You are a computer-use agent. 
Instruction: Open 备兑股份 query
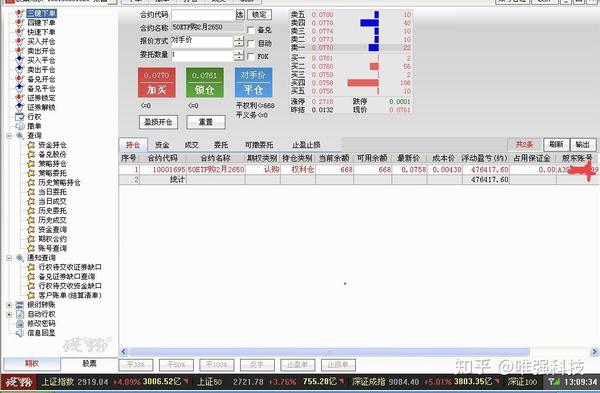[52, 154]
